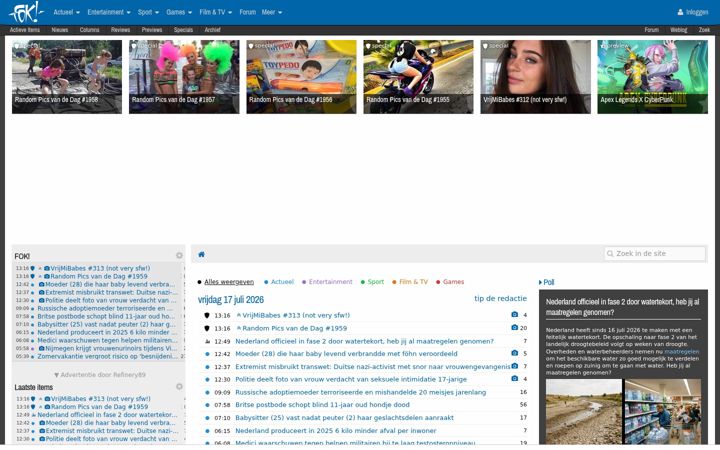Go to Reviews in the subnavigation
The image size is (720, 450).
[120, 30]
